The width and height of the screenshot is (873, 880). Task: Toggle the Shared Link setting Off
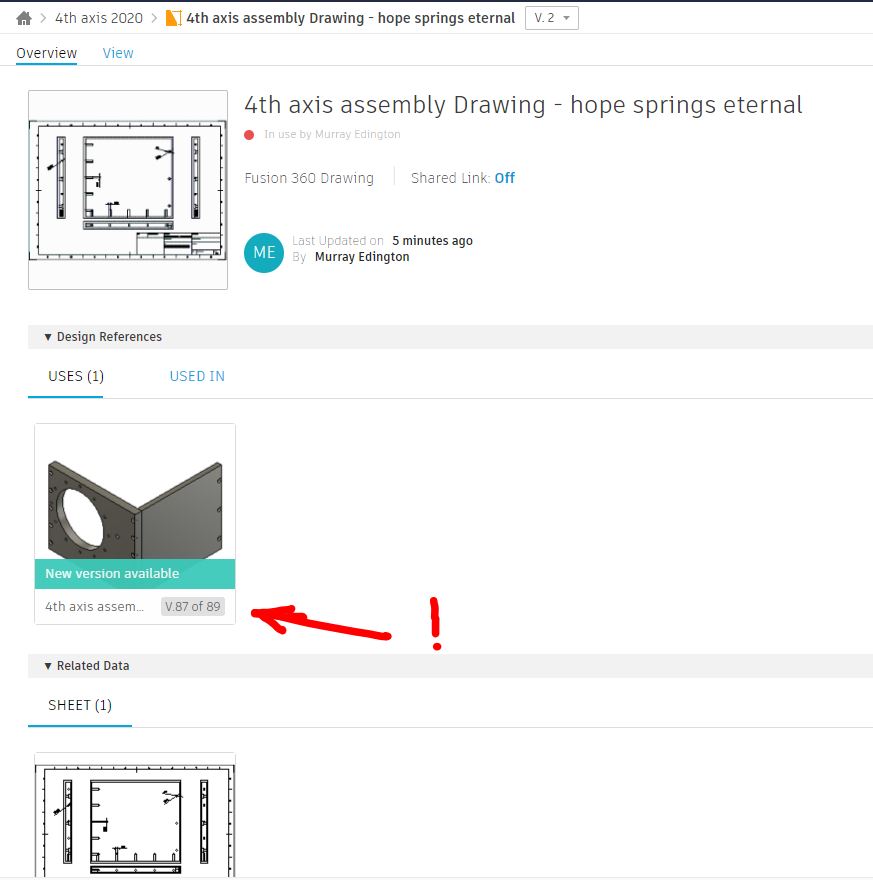point(504,178)
